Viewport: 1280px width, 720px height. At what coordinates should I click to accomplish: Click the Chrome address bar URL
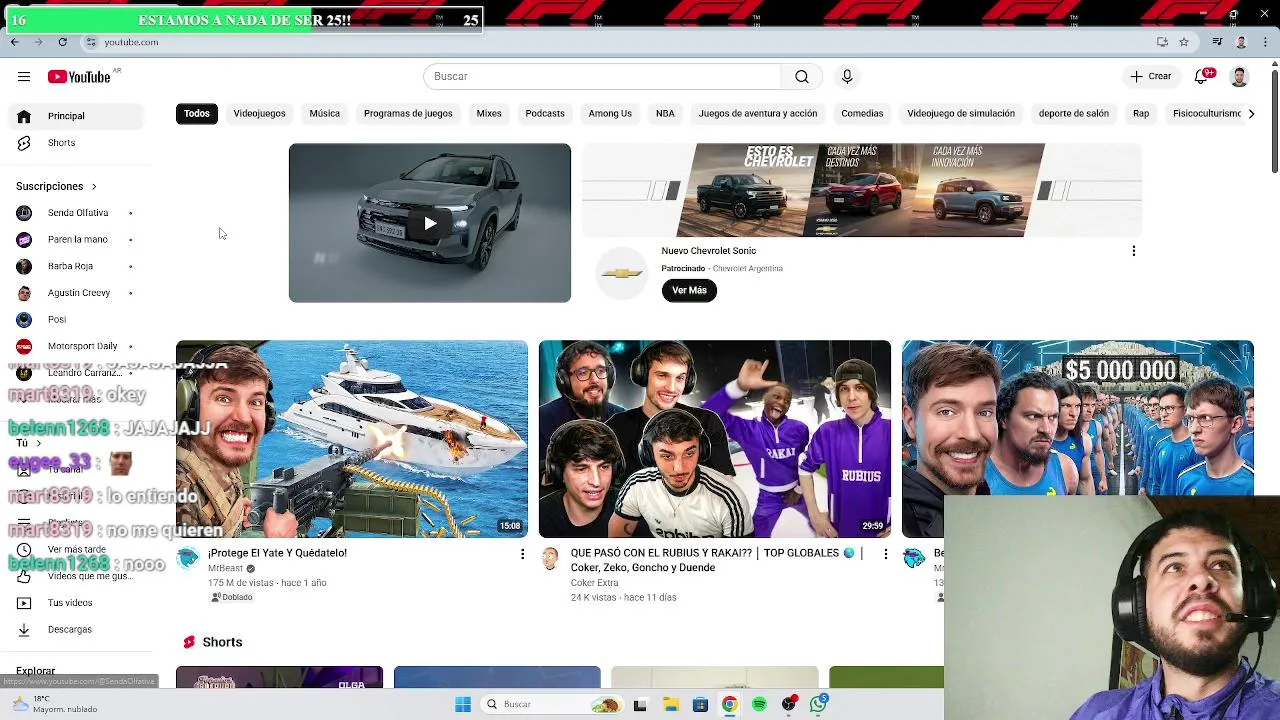click(131, 42)
